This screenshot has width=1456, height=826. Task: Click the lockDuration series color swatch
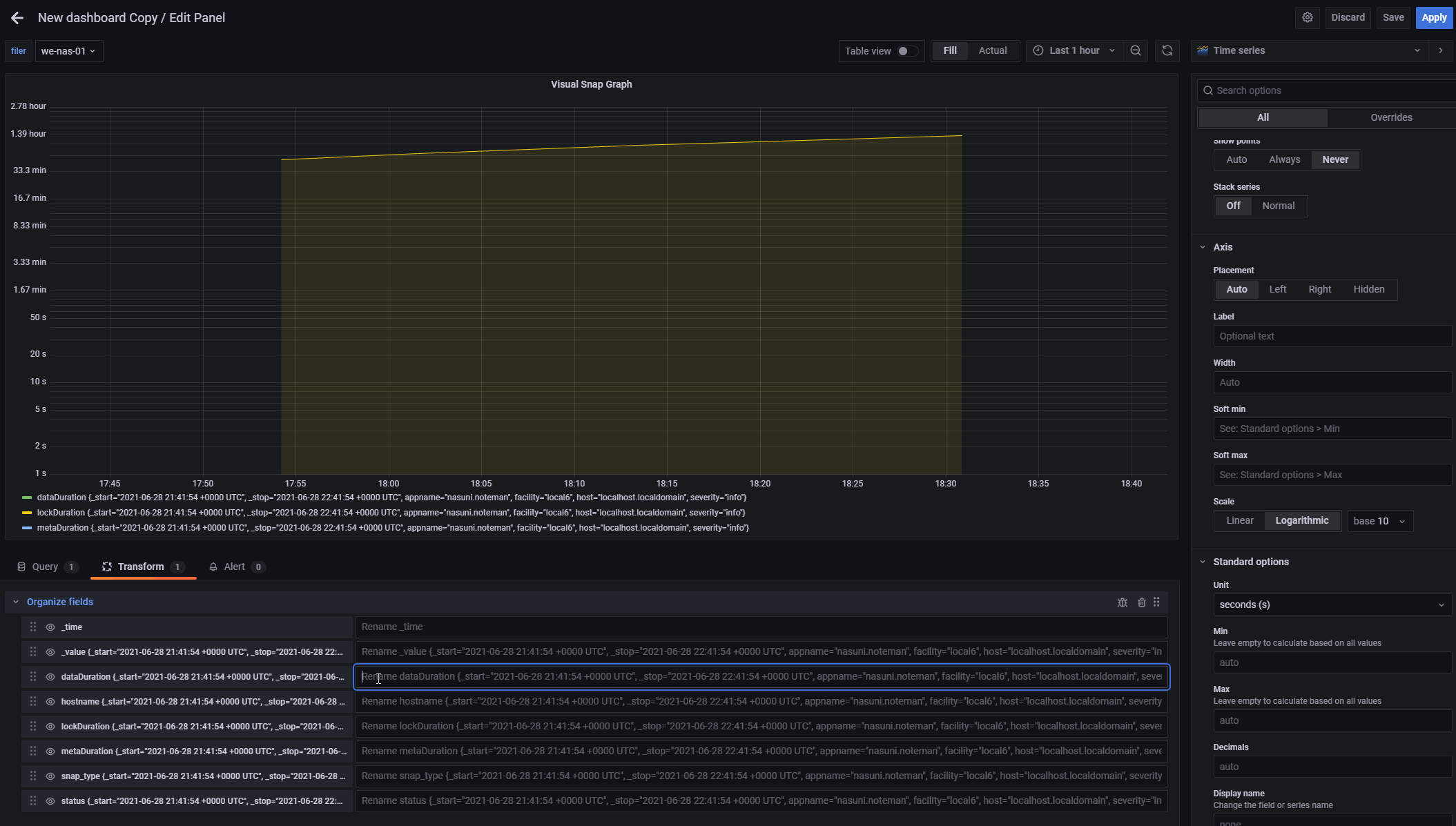[26, 513]
